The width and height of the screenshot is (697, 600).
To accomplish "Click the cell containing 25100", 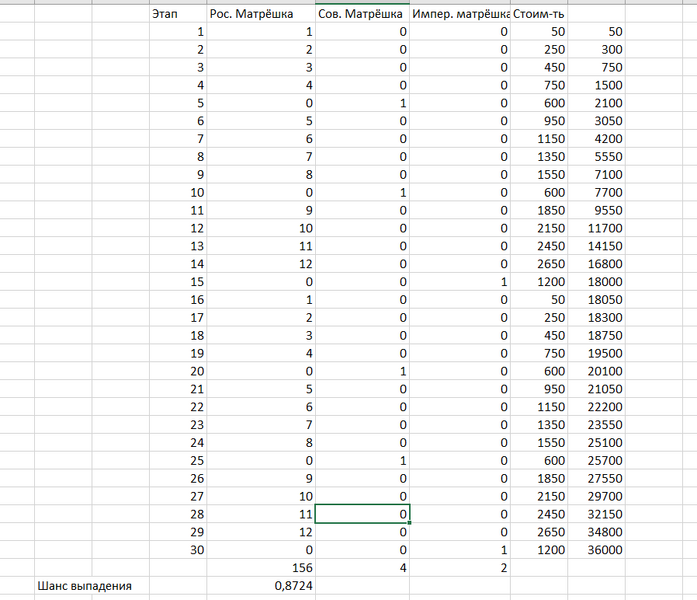I will point(596,443).
